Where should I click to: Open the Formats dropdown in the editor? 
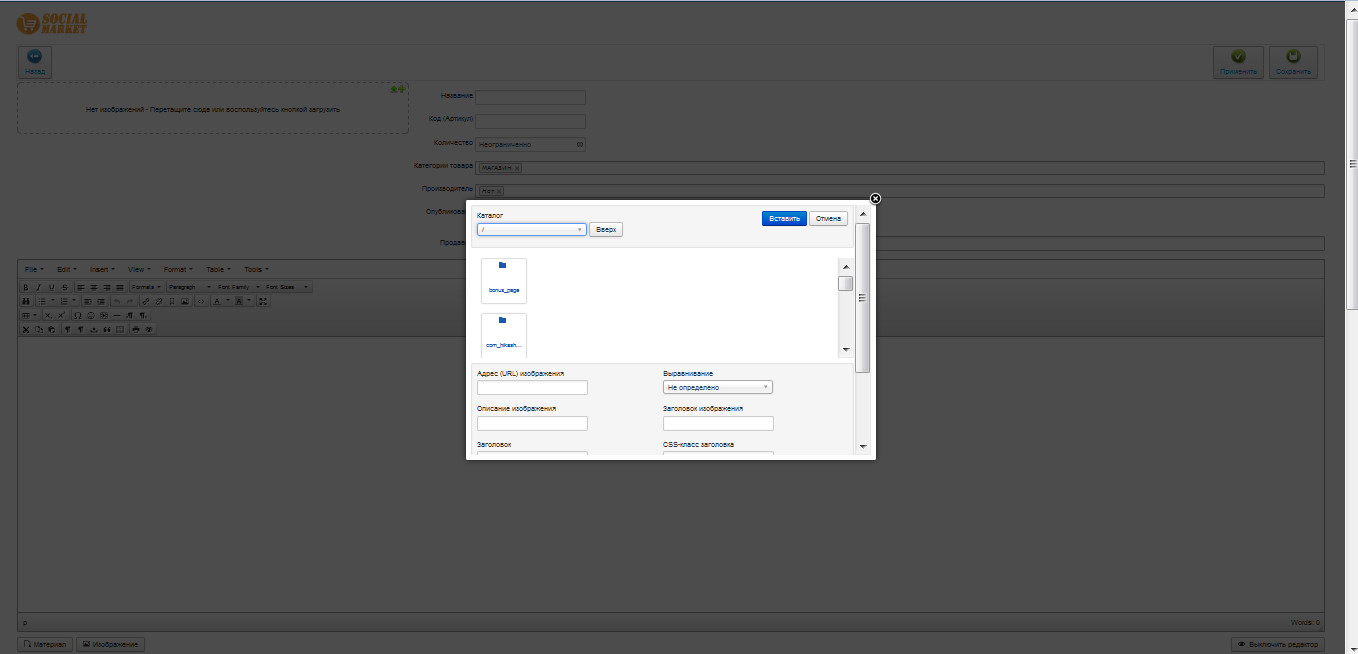pos(146,287)
